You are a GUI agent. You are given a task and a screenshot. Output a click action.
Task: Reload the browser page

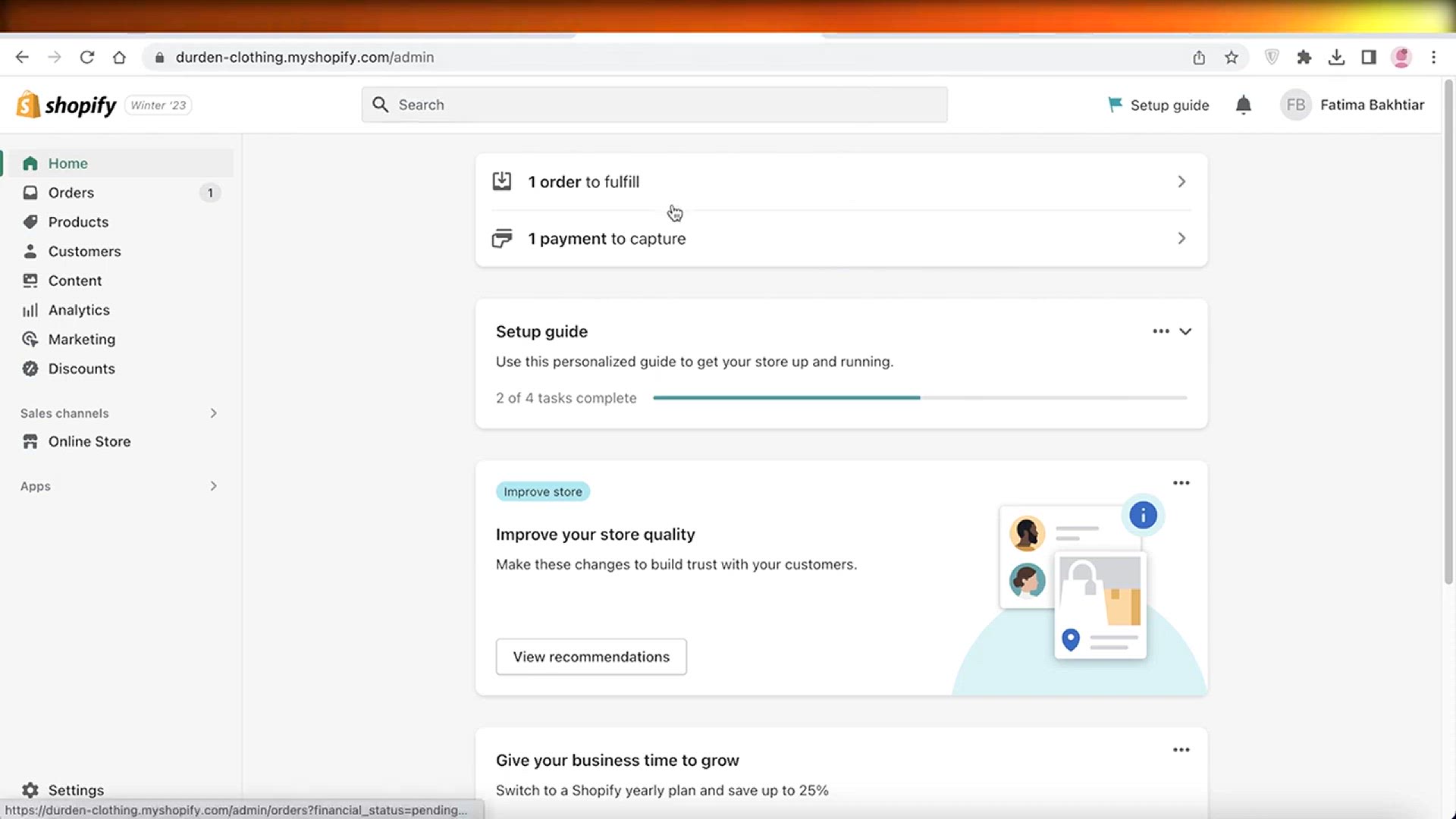point(86,57)
